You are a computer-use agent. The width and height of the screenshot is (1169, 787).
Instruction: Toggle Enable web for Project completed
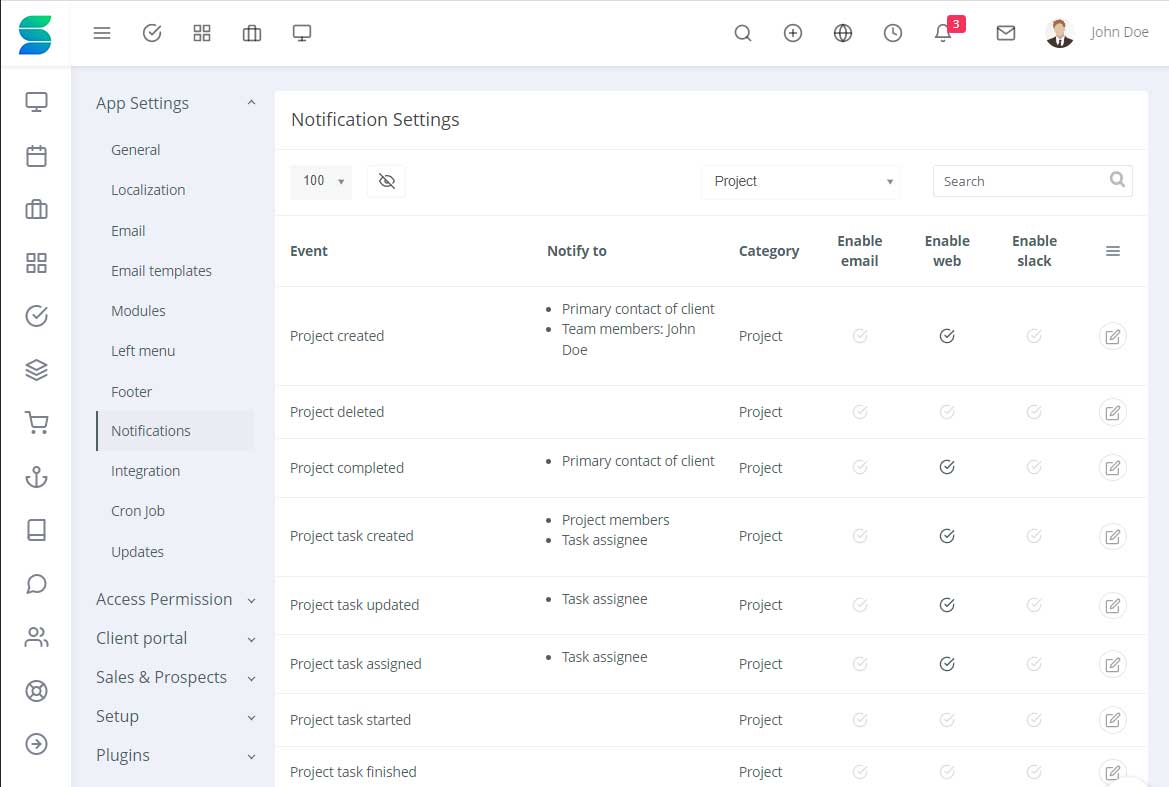tap(947, 467)
